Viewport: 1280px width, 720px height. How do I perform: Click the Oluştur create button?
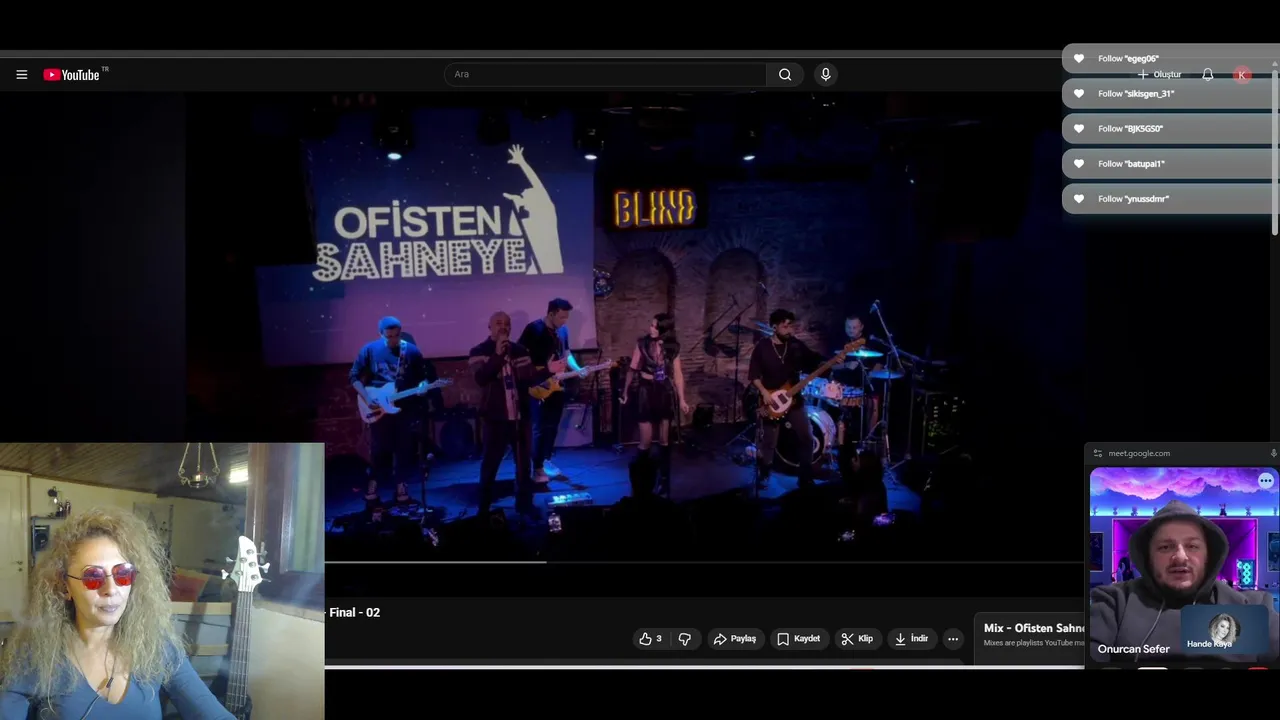pyautogui.click(x=1160, y=74)
